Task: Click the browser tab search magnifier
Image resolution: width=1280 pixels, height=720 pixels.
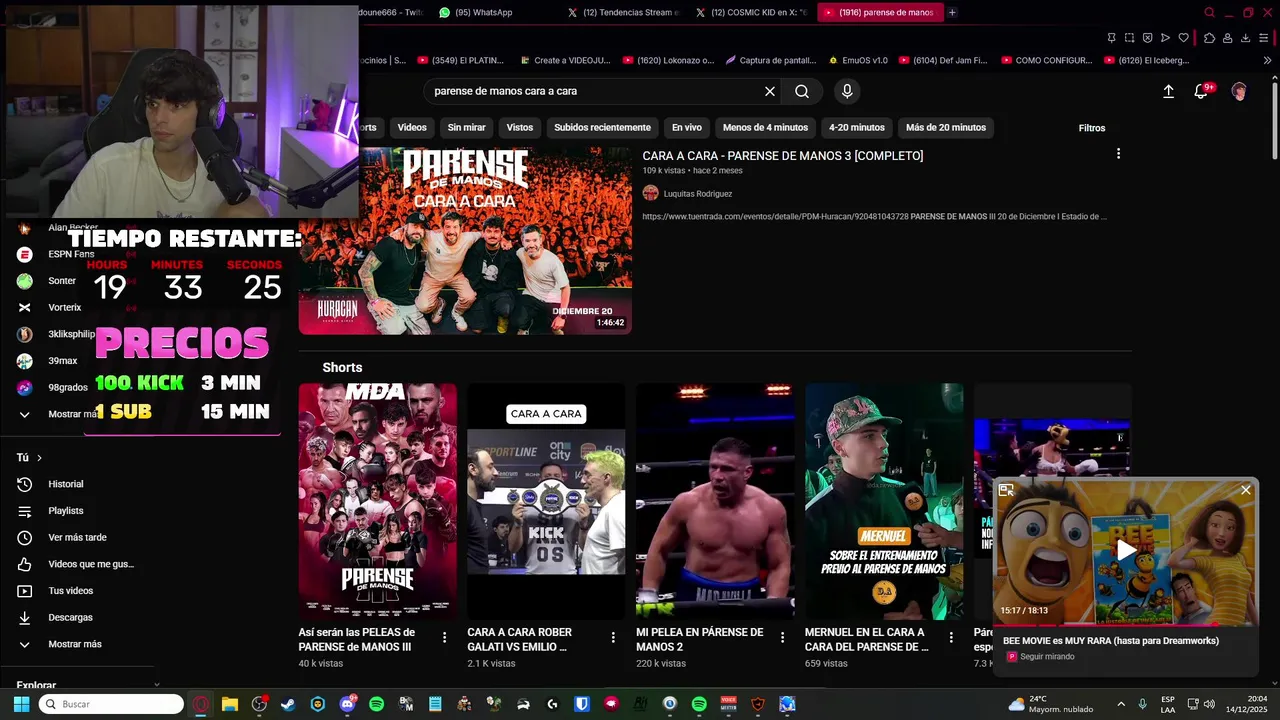Action: (1210, 12)
